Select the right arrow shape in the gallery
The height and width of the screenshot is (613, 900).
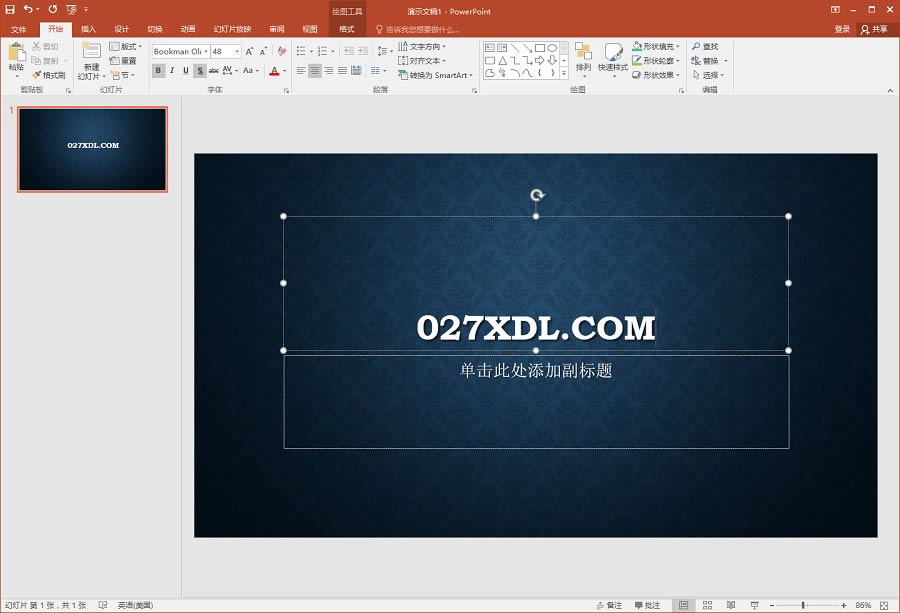coord(540,60)
